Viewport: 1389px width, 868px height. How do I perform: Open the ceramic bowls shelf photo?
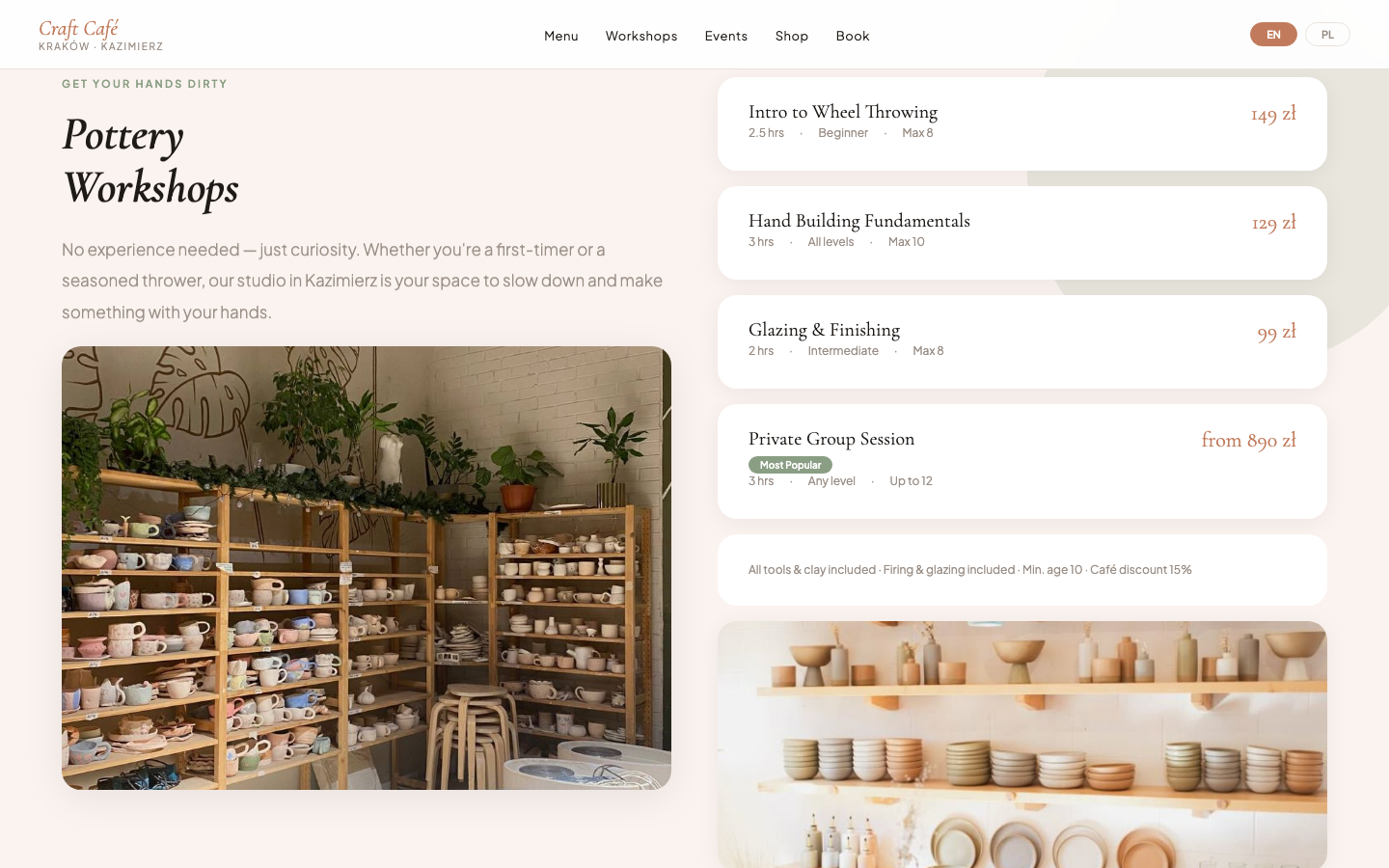(1022, 745)
